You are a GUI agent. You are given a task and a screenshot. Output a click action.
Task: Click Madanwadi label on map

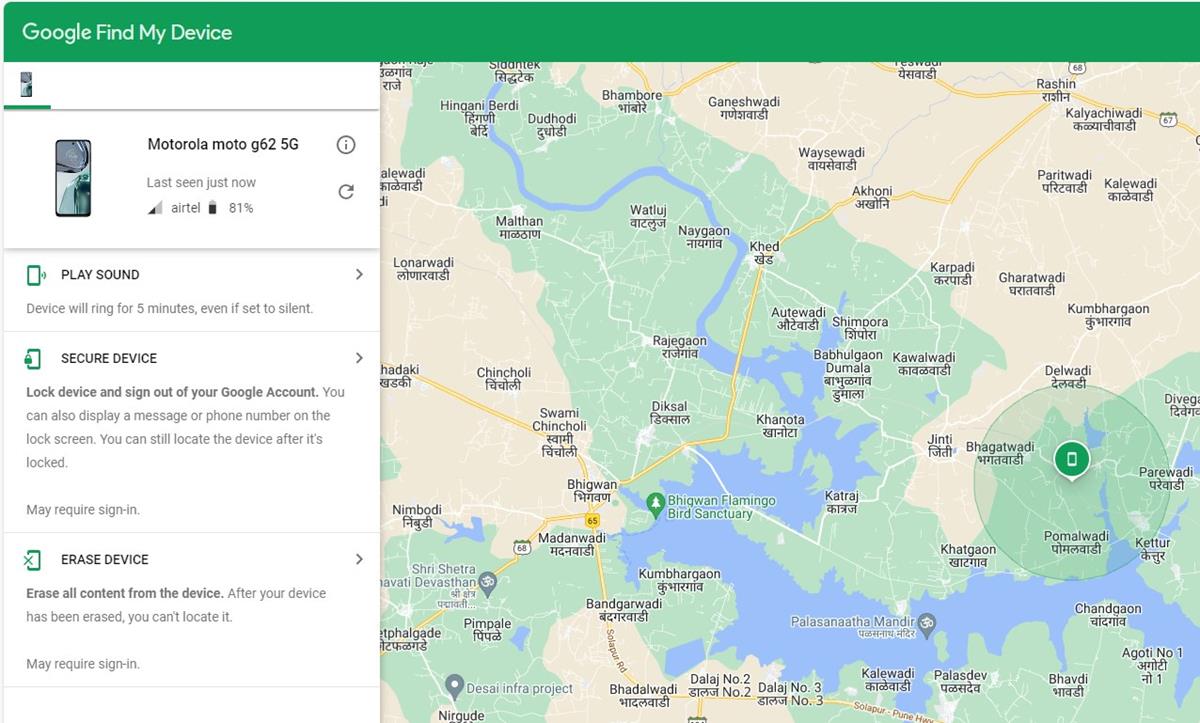coord(572,544)
